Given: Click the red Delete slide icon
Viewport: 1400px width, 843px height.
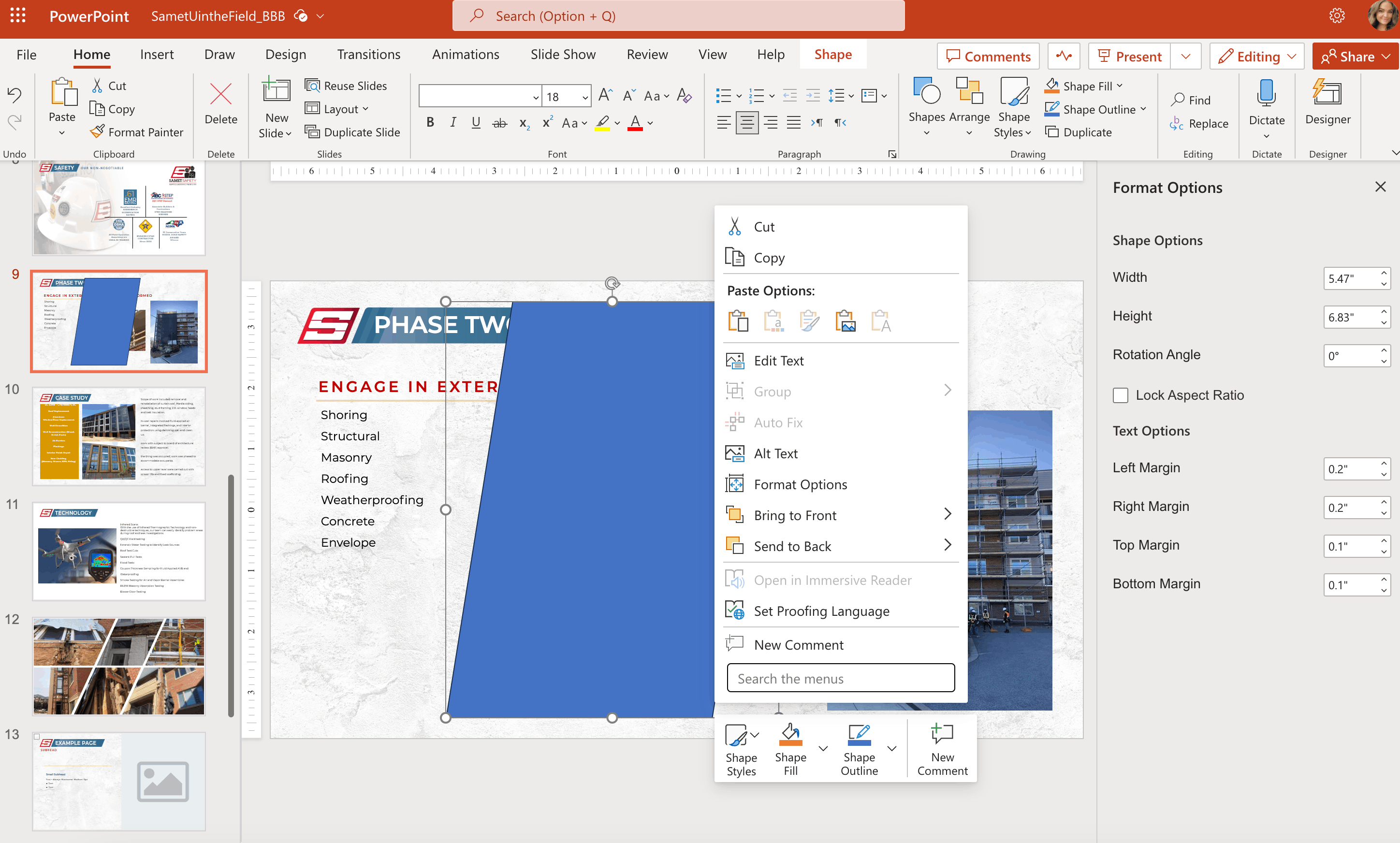Looking at the screenshot, I should [x=220, y=94].
